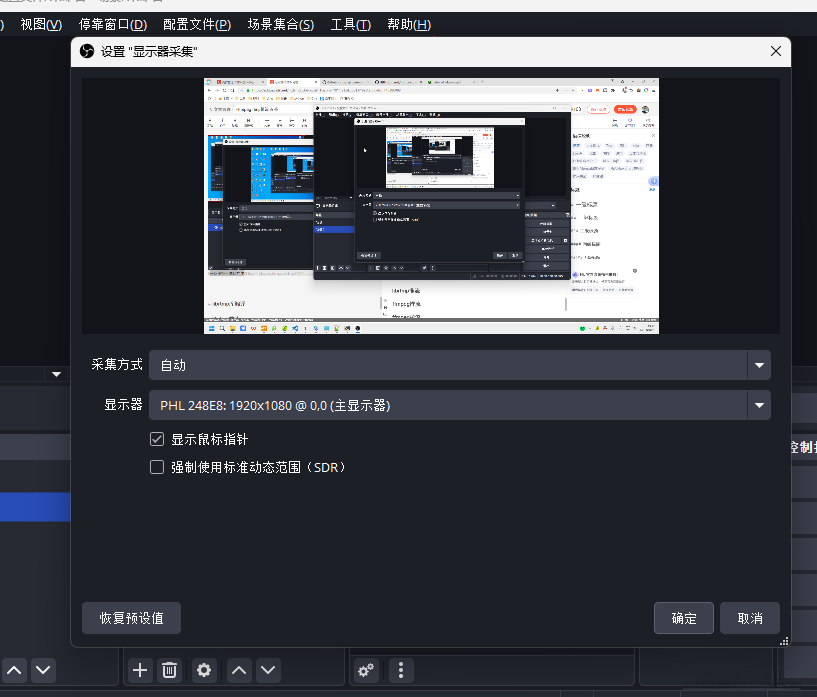This screenshot has height=697, width=817.
Task: Click the display capture preview image
Action: pyautogui.click(x=431, y=205)
